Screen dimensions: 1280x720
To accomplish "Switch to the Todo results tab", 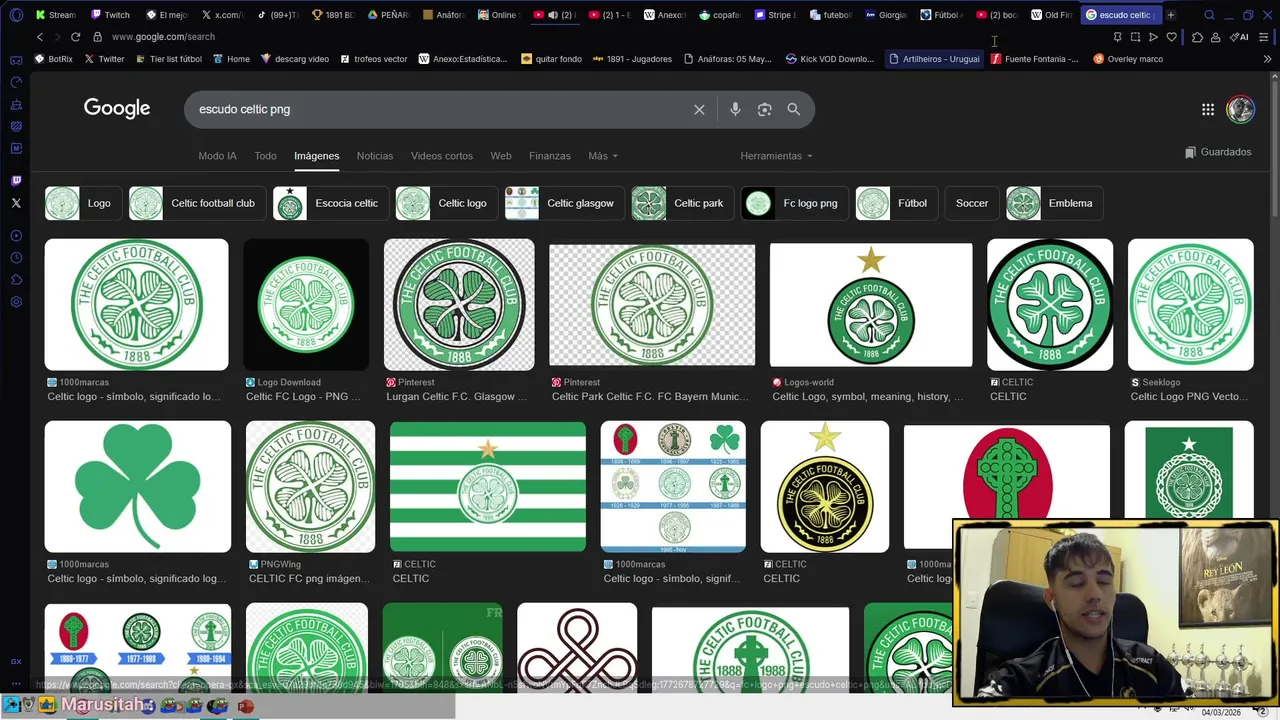I will 265,156.
